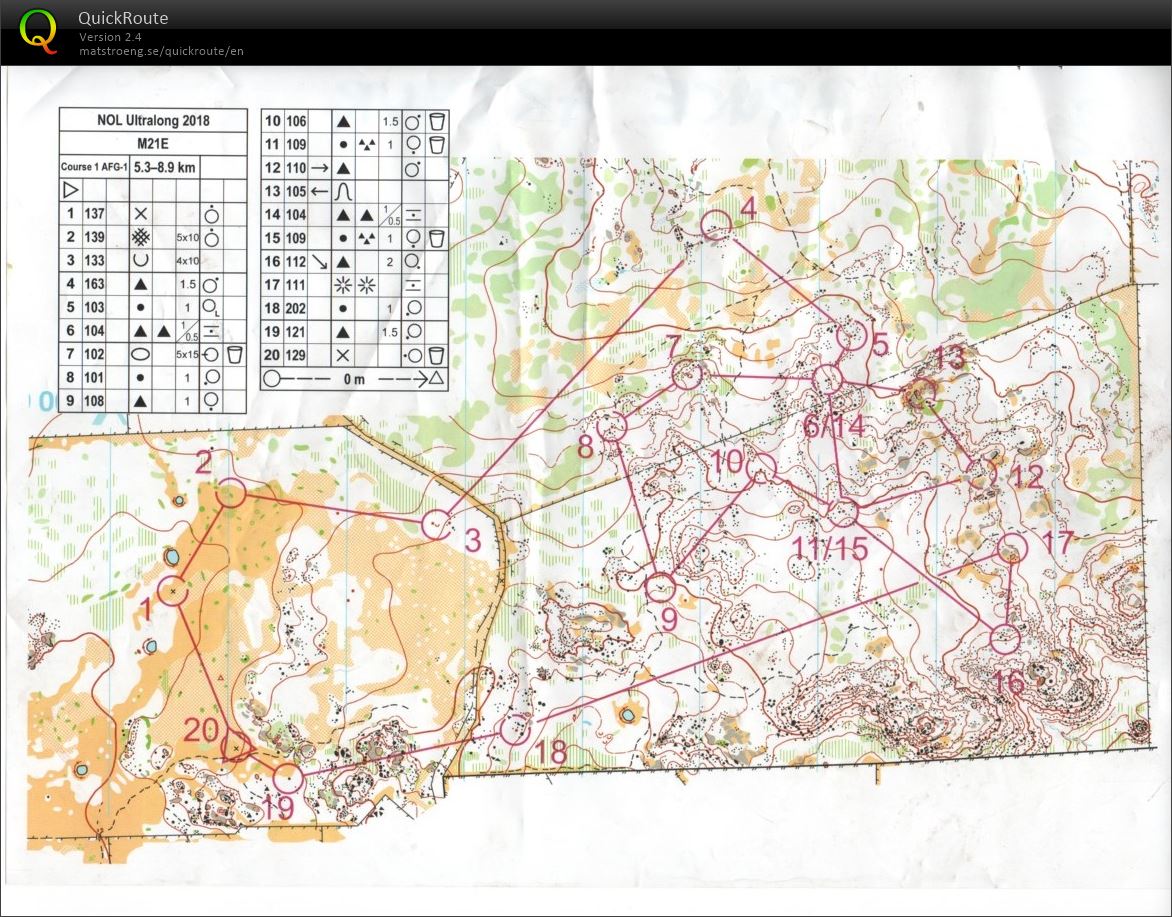1172x917 pixels.
Task: Open the matstroeng.se/quickroute/en link
Action: (161, 51)
